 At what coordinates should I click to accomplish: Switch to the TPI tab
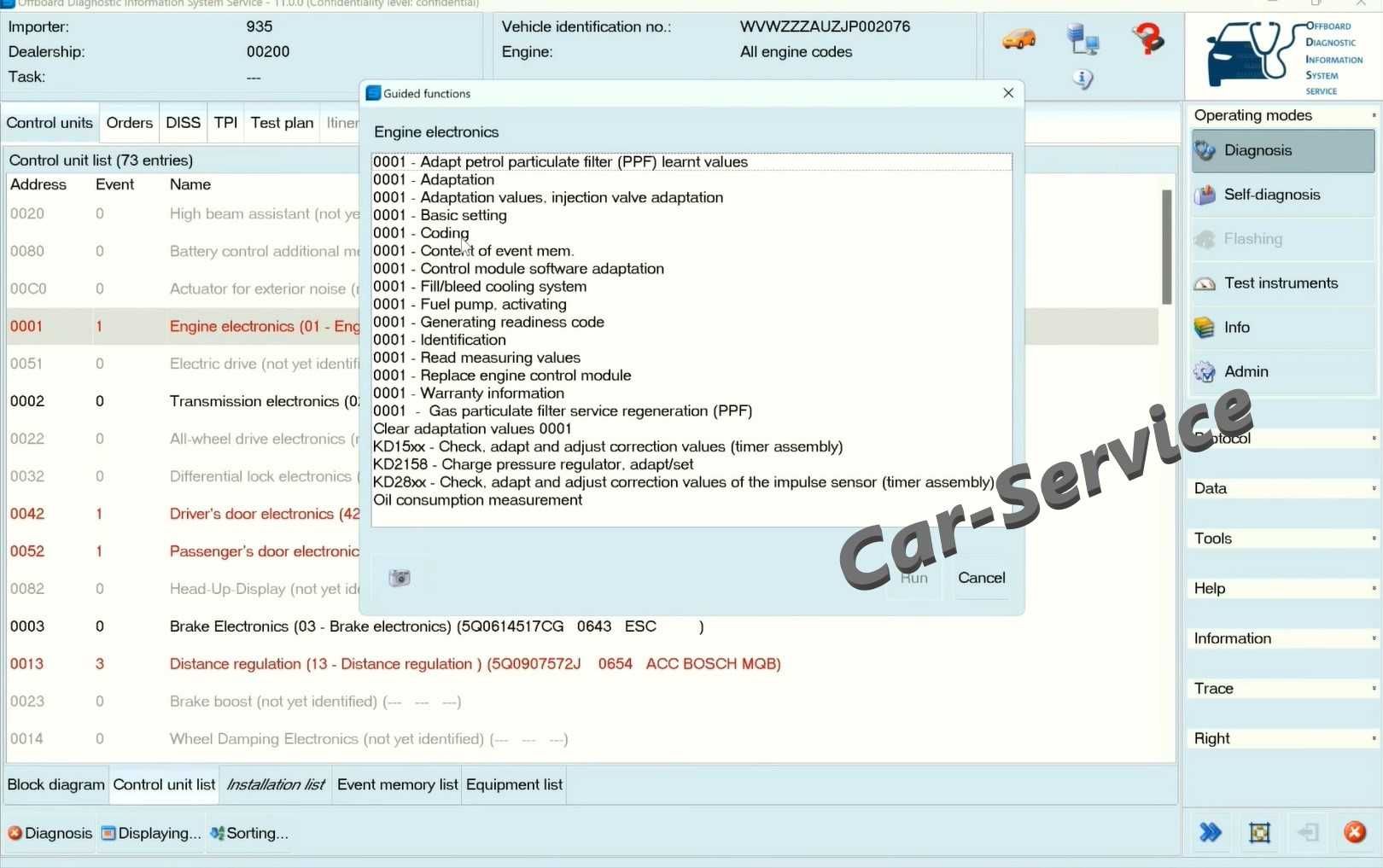(x=226, y=123)
